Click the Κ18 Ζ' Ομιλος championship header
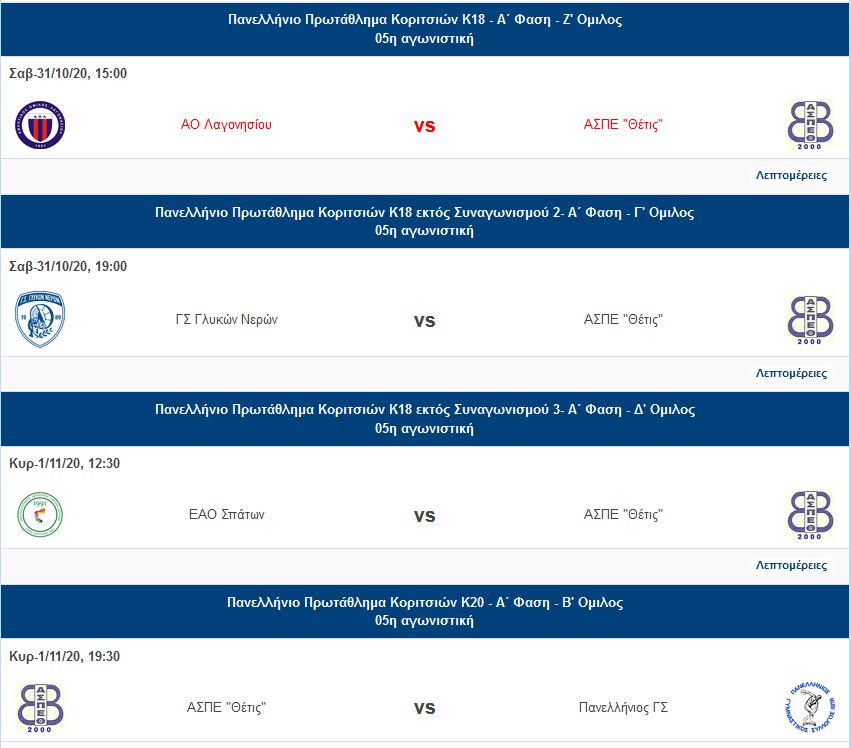This screenshot has width=851, height=748. point(425,19)
